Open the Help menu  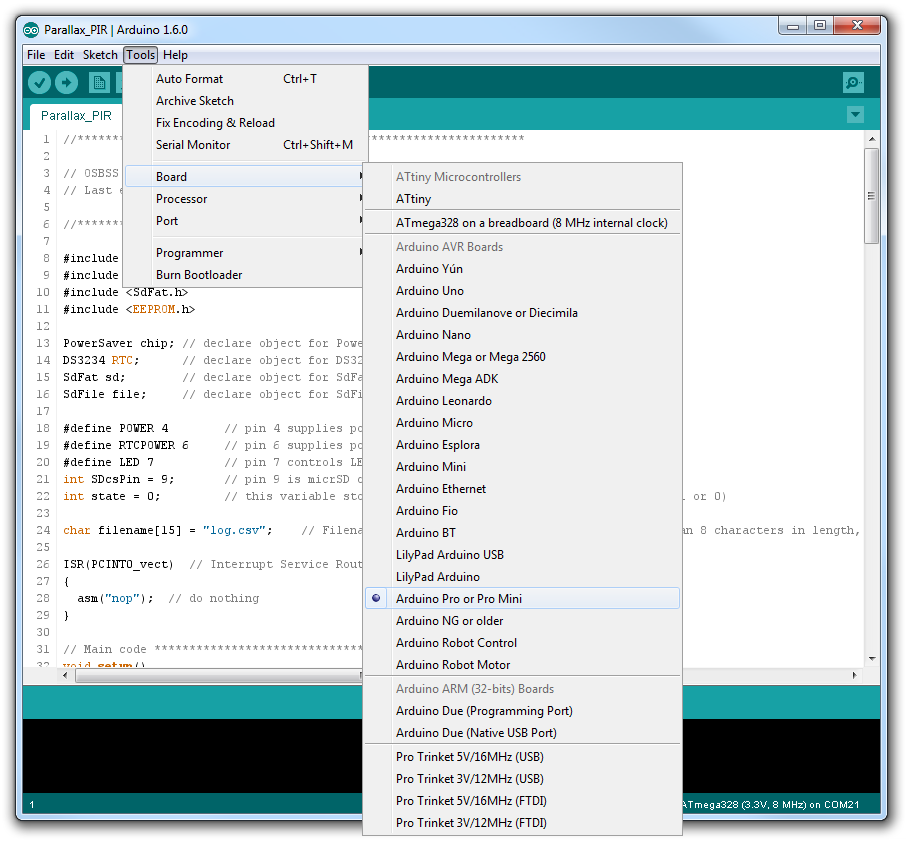click(x=175, y=55)
